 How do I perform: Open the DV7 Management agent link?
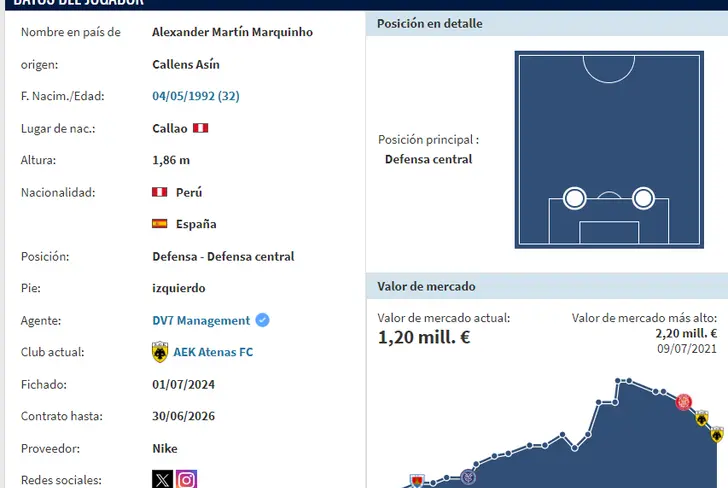[201, 320]
